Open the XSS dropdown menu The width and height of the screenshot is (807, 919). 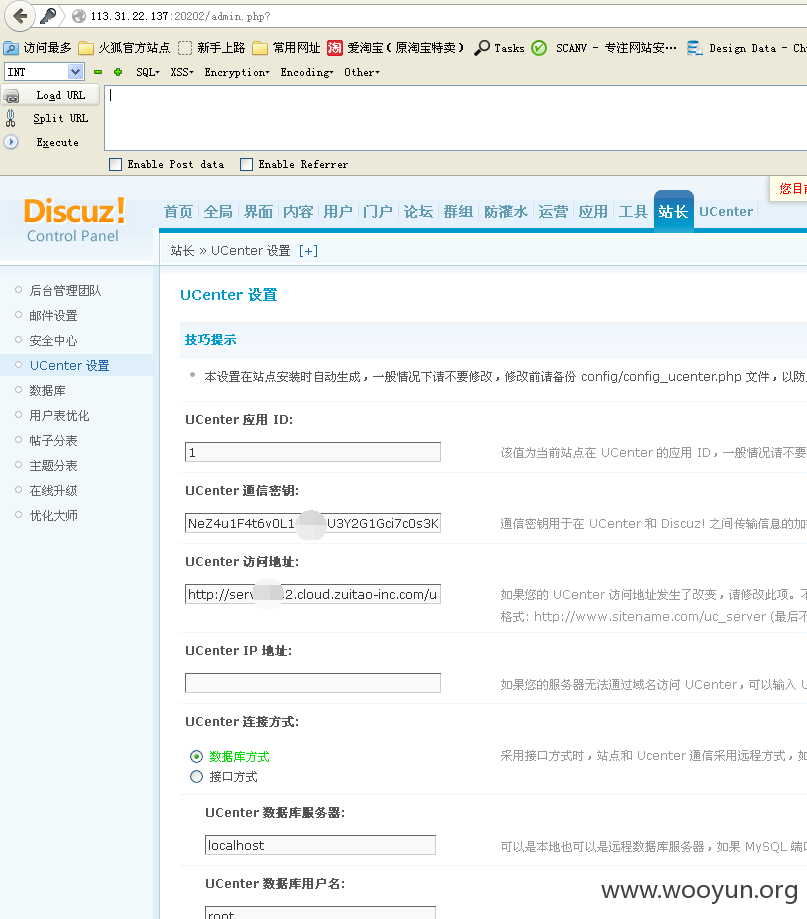(182, 72)
